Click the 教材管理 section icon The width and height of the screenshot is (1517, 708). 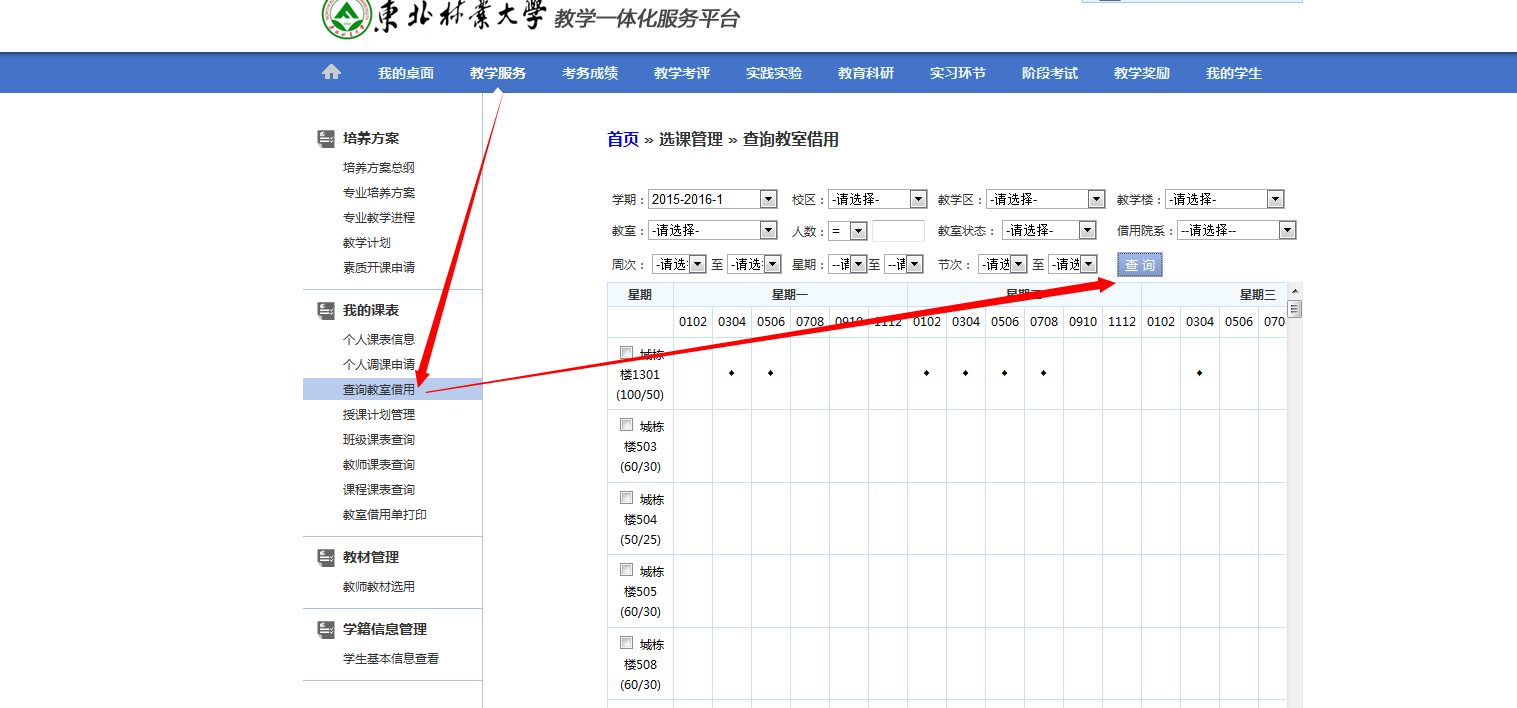tap(326, 557)
